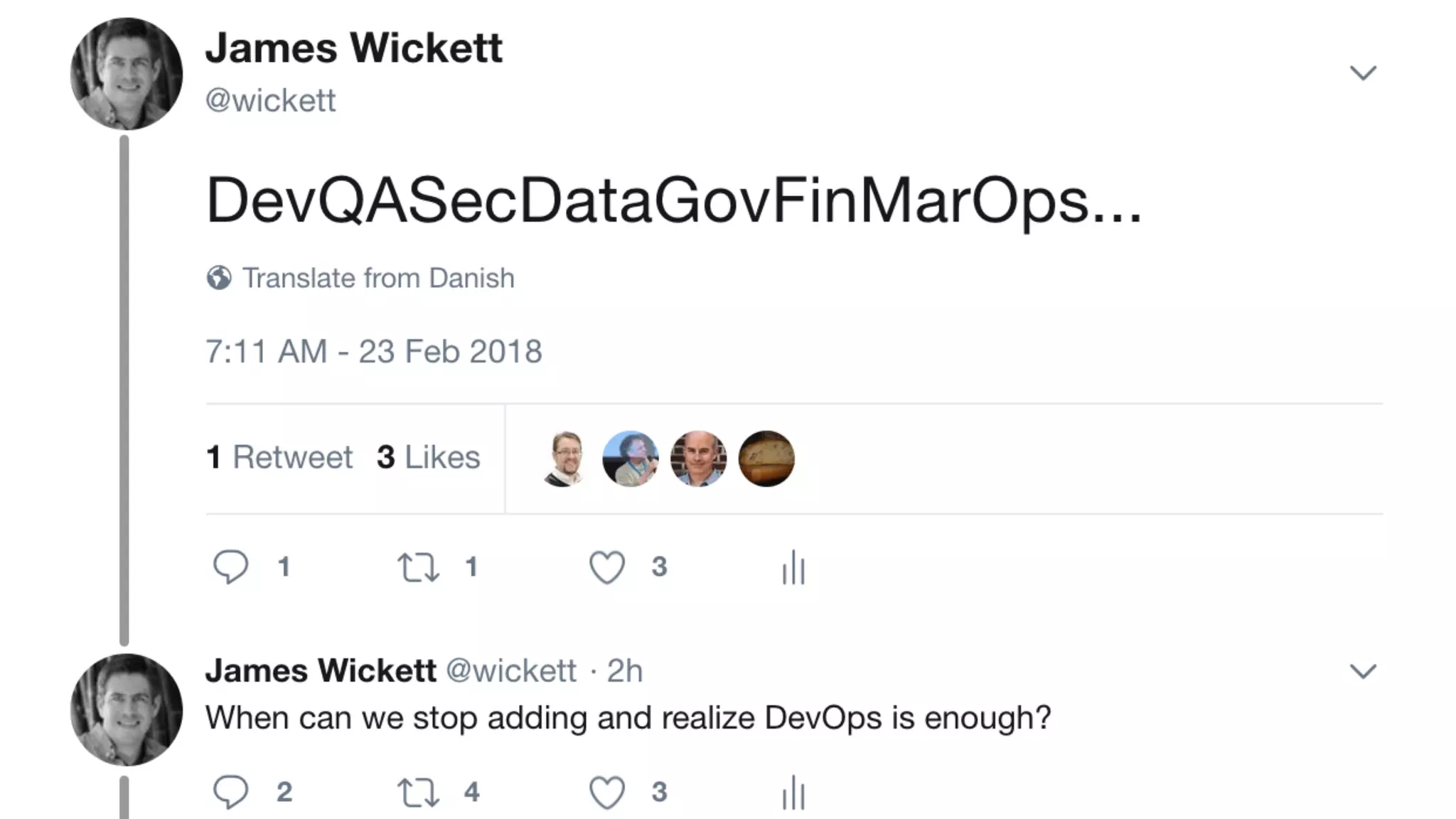Open the bread-picture liker avatar
Viewport: 1456px width, 819px height.
click(766, 459)
